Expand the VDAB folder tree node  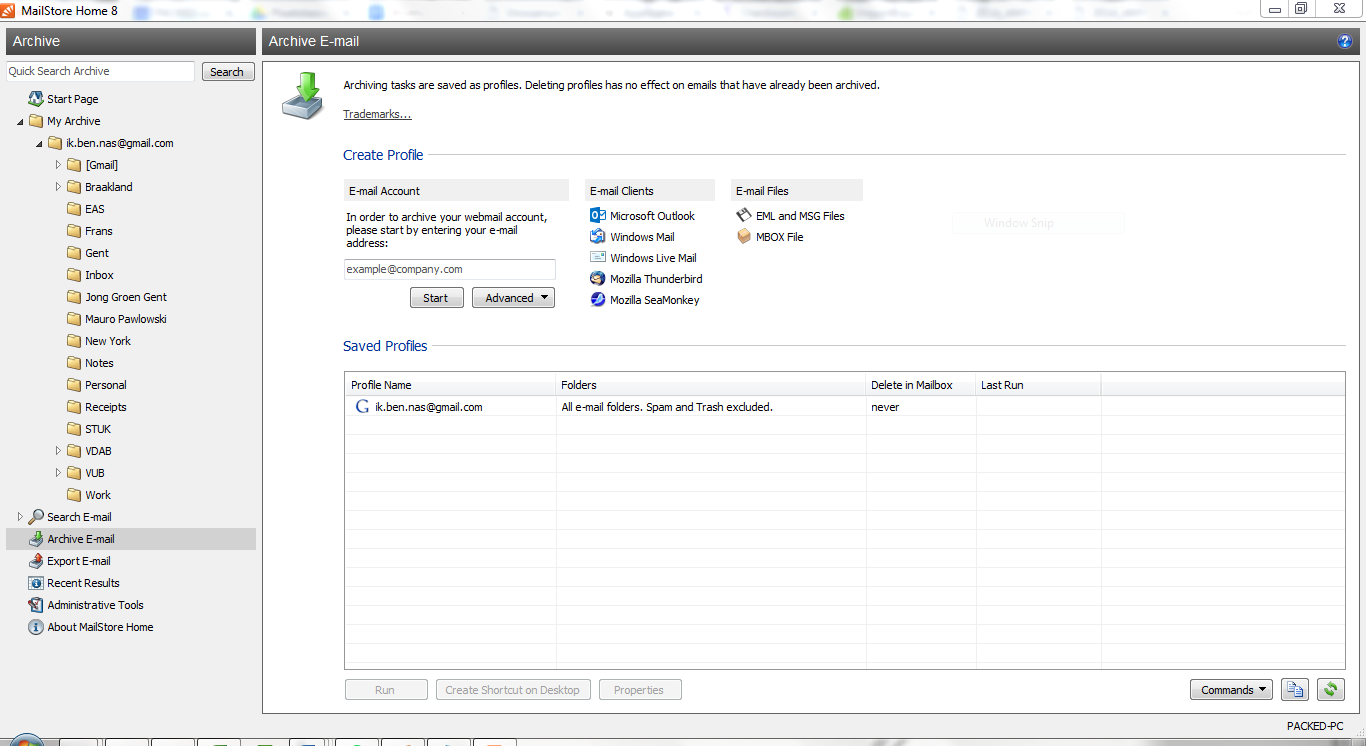tap(59, 451)
